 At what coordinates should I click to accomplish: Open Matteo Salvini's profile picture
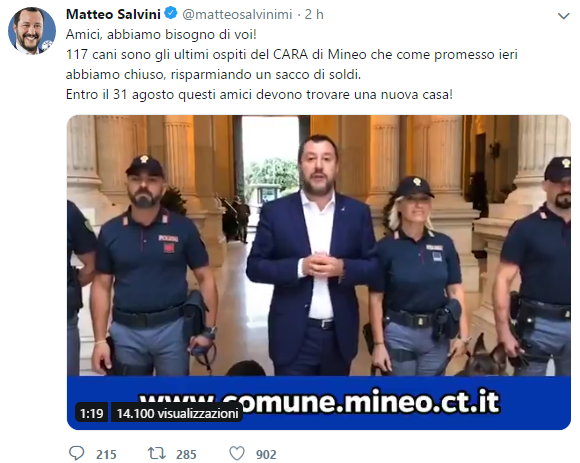(32, 31)
